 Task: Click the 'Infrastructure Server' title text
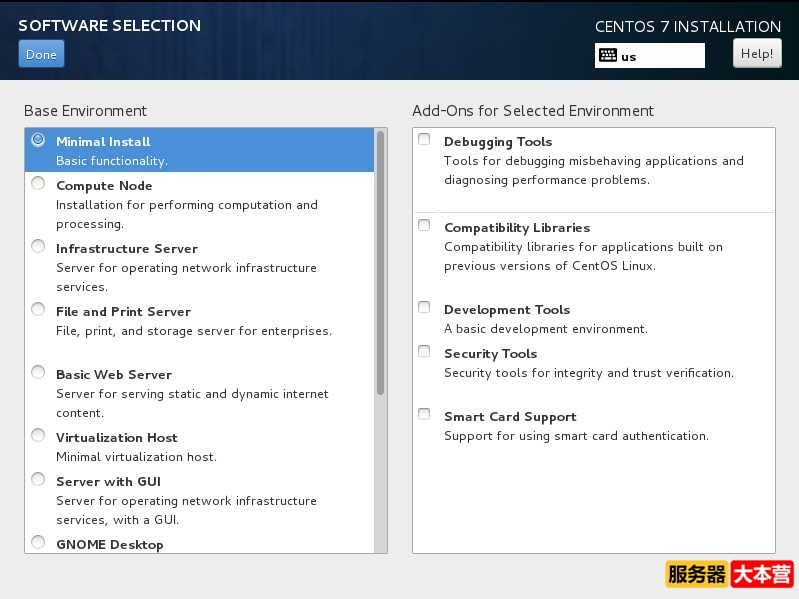coord(127,249)
